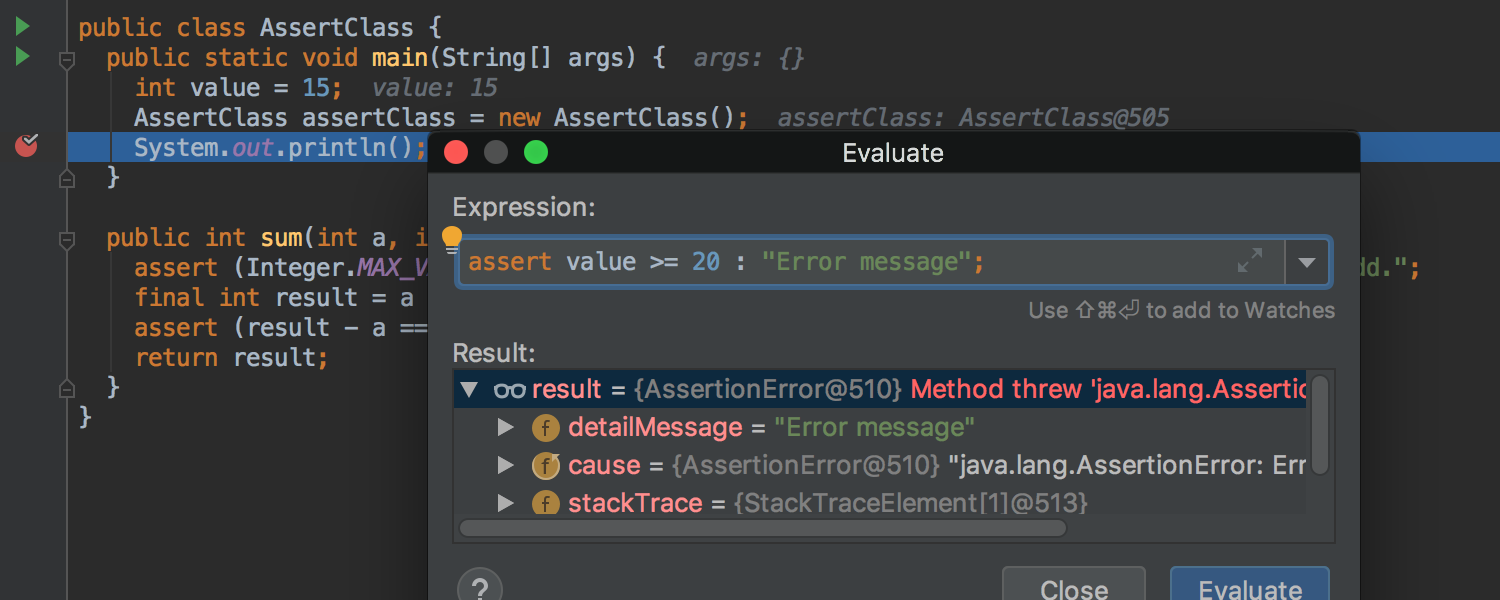Click the help question mark button
Viewport: 1500px width, 600px height.
[x=480, y=587]
